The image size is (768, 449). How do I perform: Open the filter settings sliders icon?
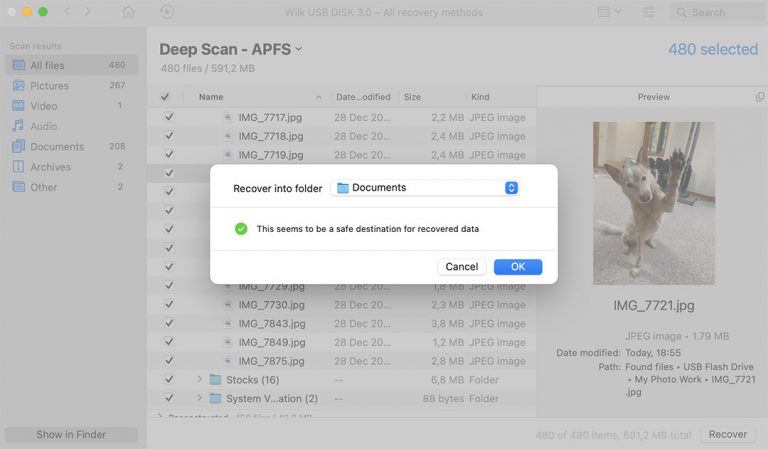click(649, 12)
